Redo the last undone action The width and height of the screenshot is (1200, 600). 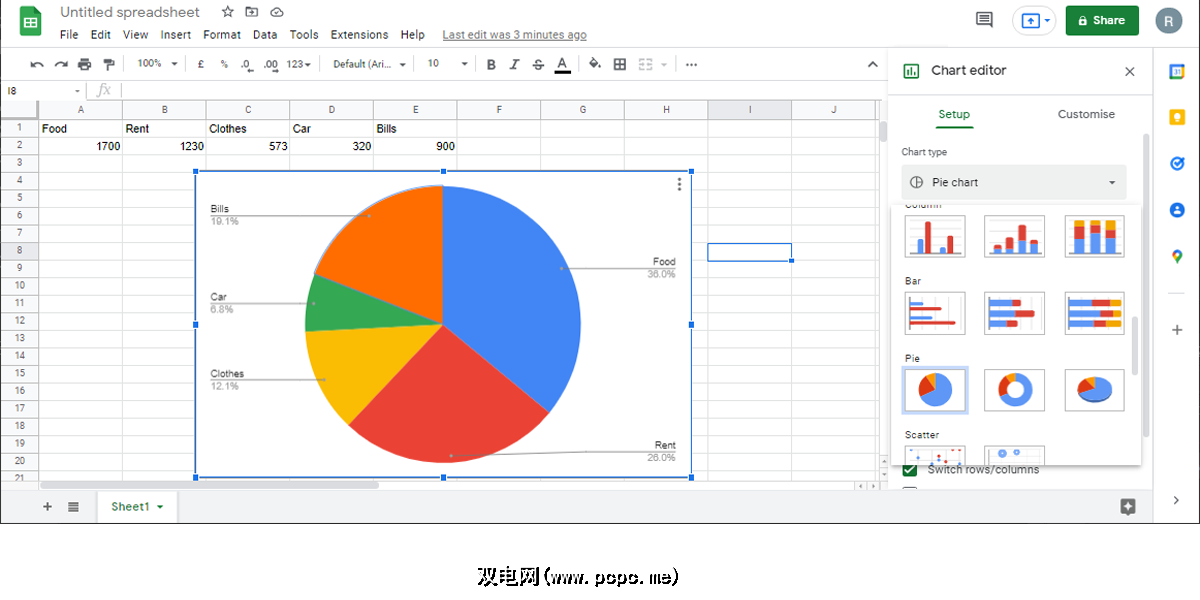tap(61, 64)
